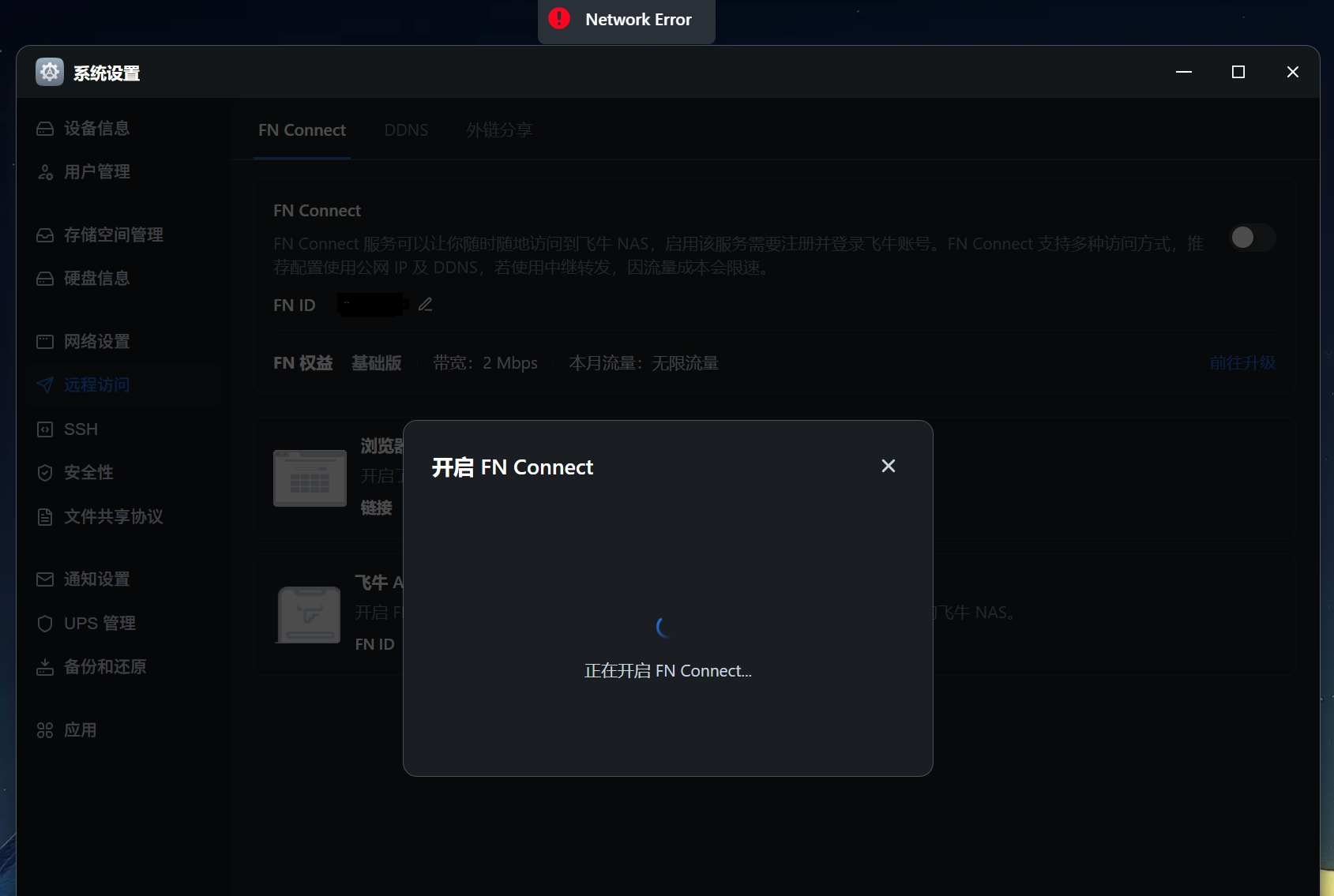Click the 正在开启 FN Connect... status text

pos(668,671)
